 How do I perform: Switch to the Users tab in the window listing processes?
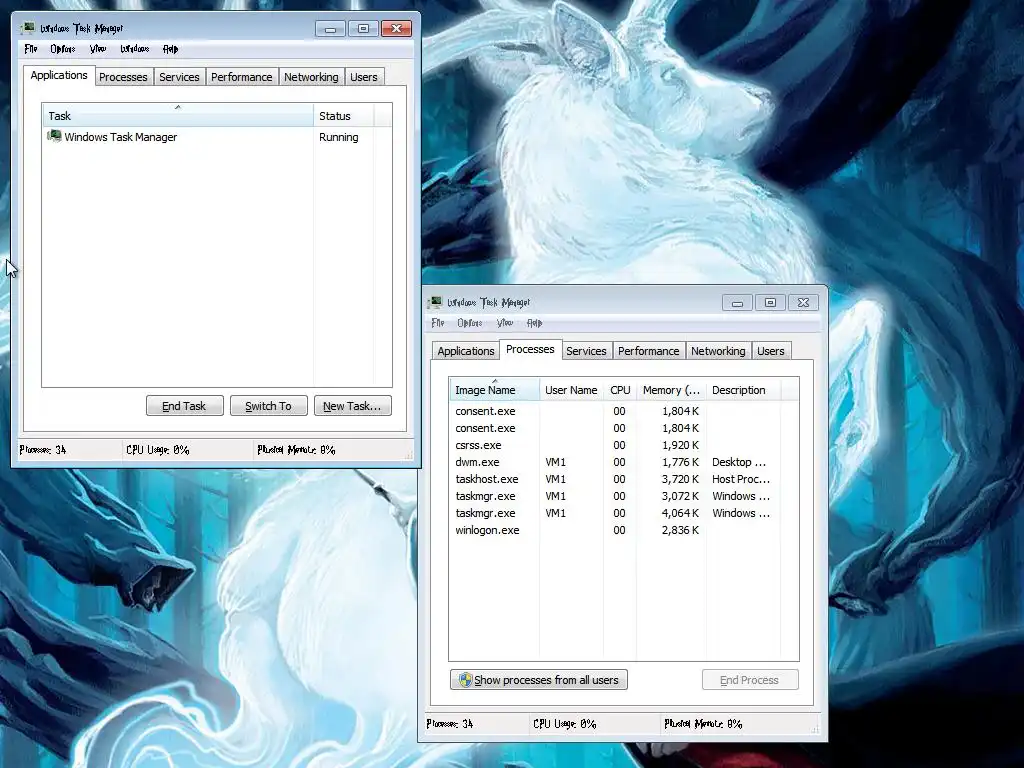(771, 351)
